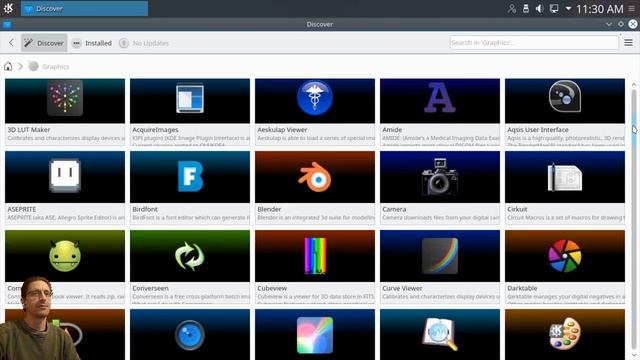Click the Cubeview title text
640x360 pixels.
(x=272, y=288)
